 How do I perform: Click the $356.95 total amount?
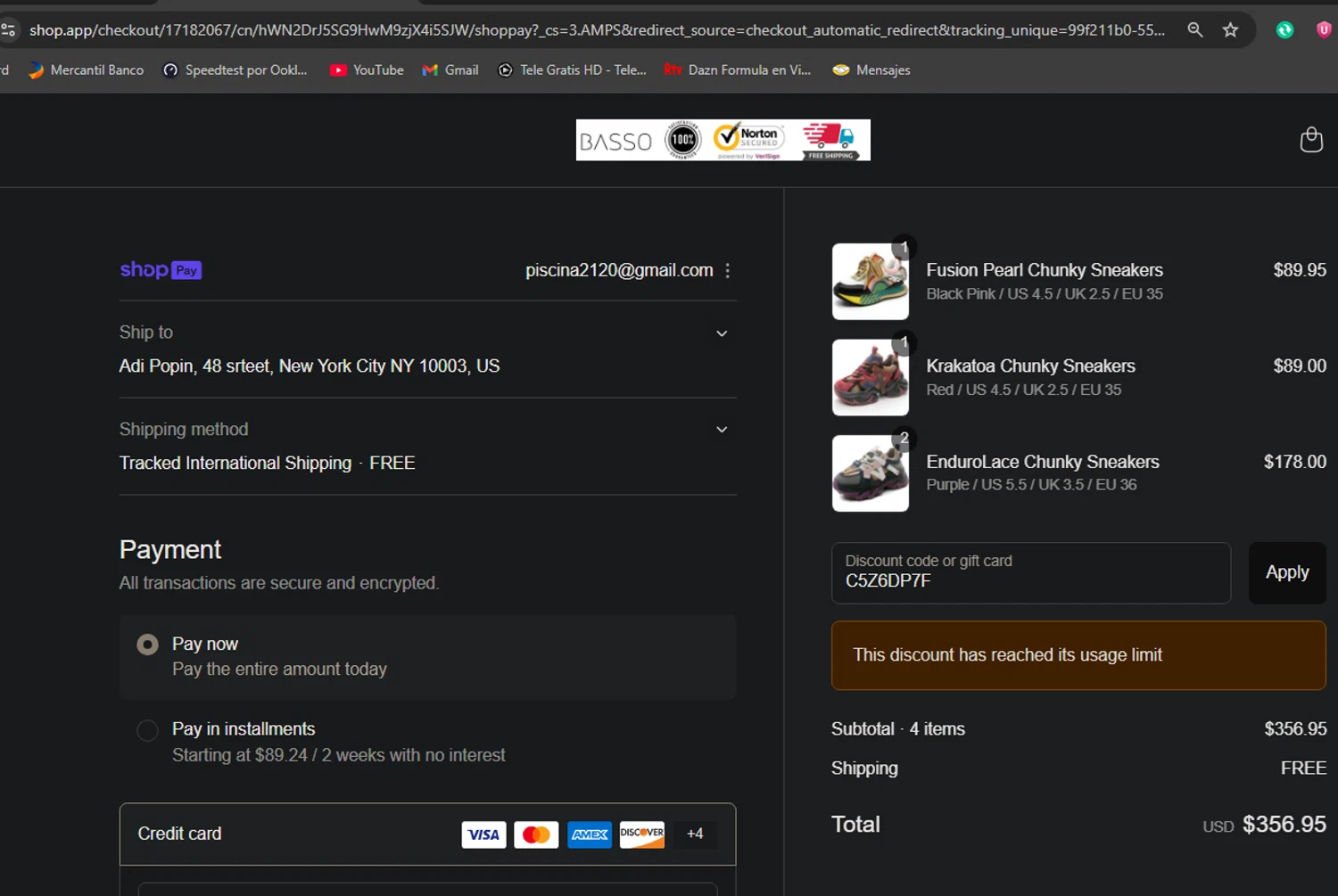(1284, 825)
